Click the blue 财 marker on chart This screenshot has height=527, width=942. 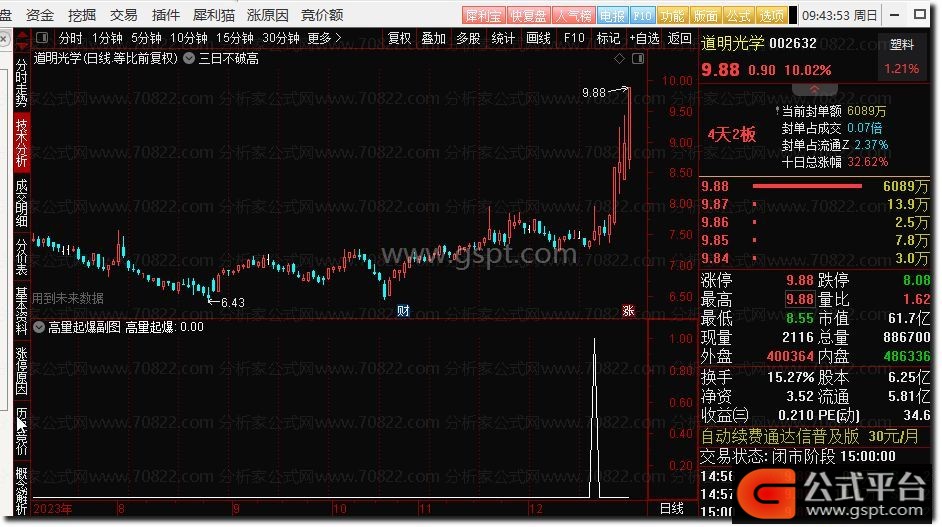pyautogui.click(x=403, y=311)
